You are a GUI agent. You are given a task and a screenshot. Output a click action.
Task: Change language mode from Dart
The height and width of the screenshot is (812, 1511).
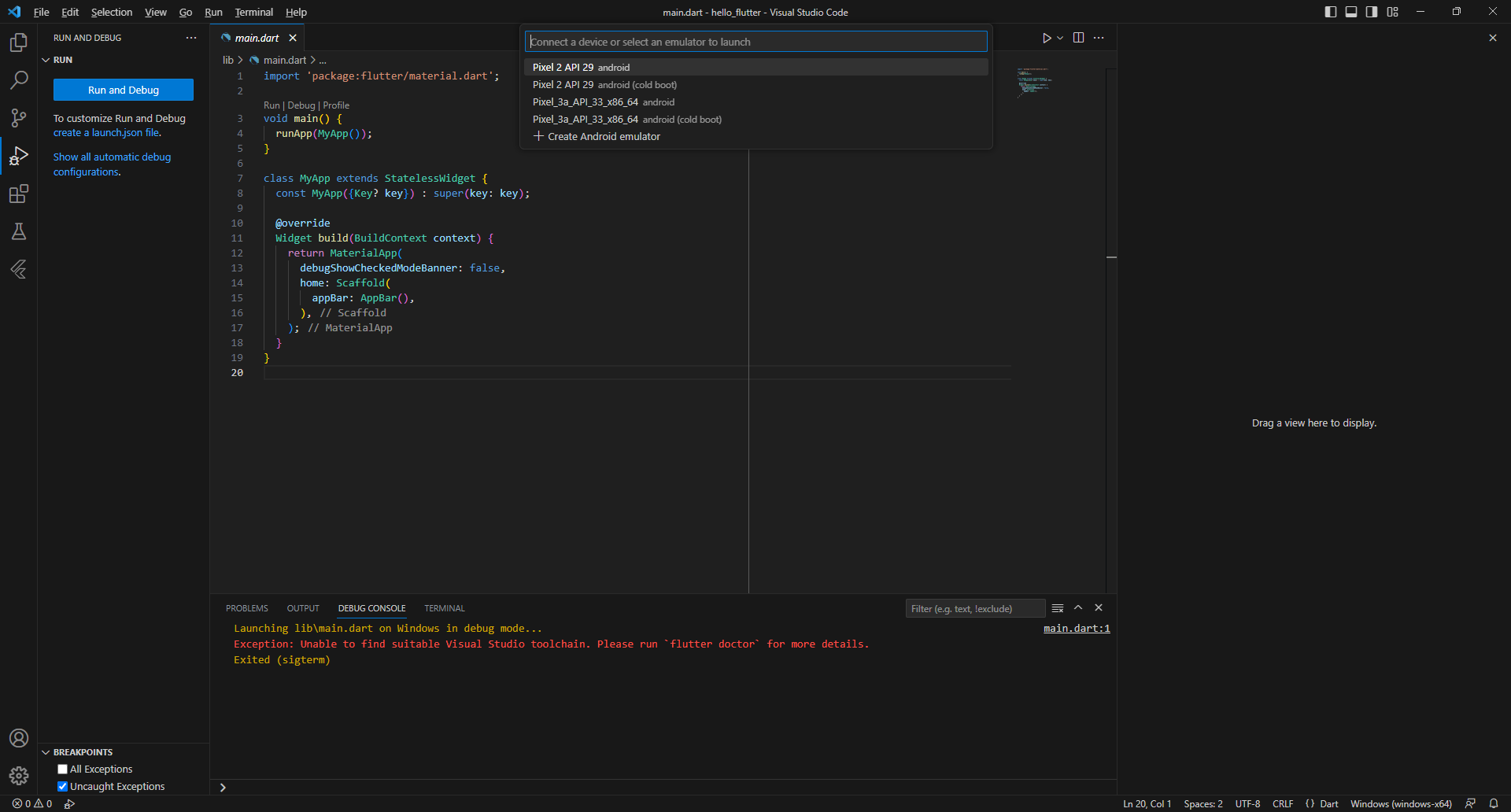[1329, 804]
